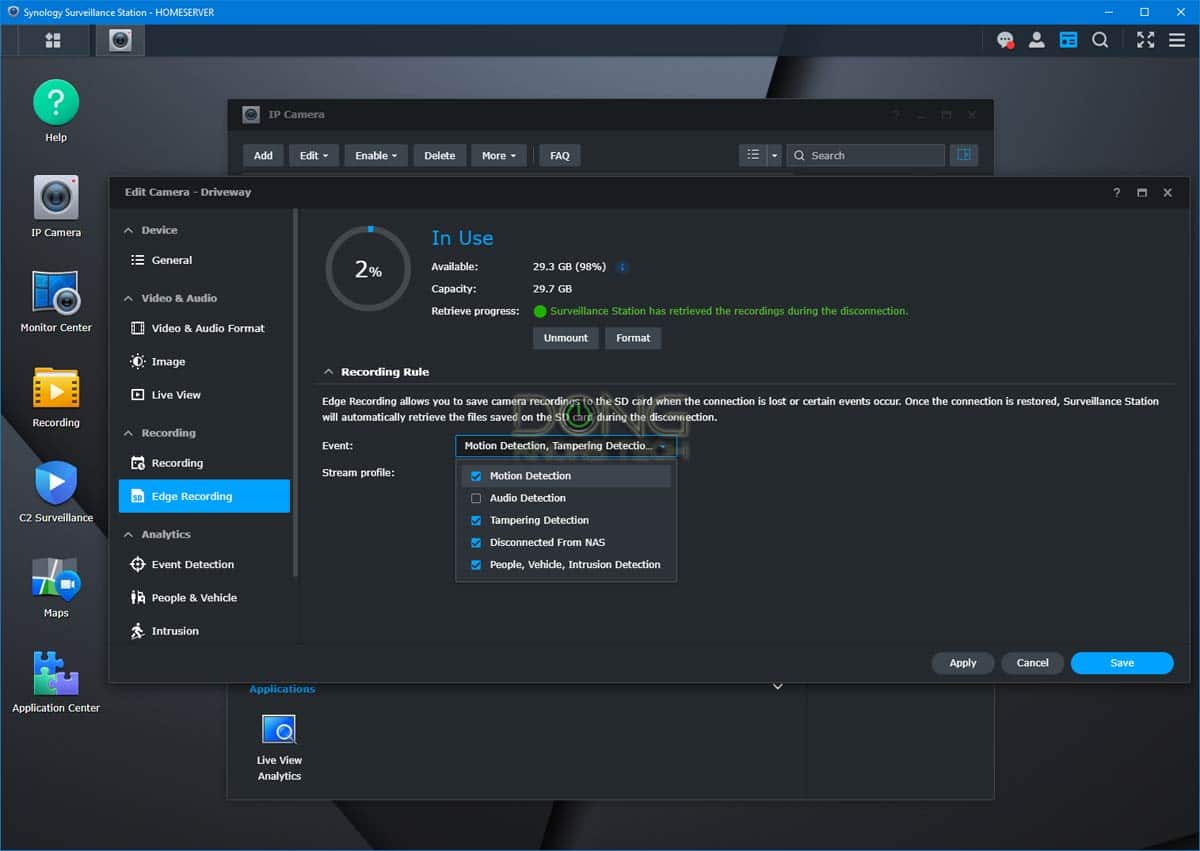1200x851 pixels.
Task: Open Intrusion settings in sidebar
Action: 204,631
